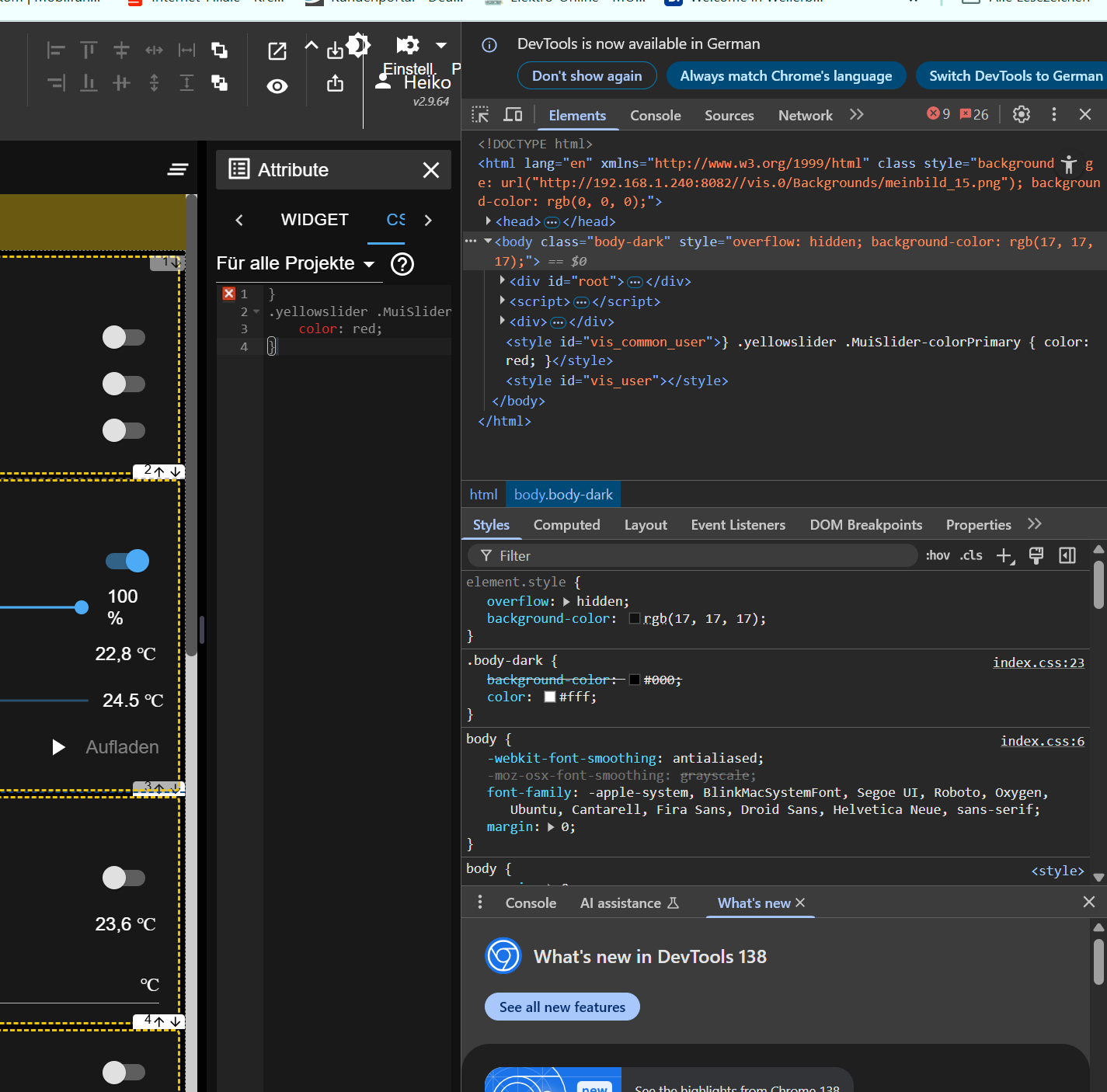Toggle the switch above 23,6 °C
Image resolution: width=1107 pixels, height=1092 pixels.
coord(124,878)
